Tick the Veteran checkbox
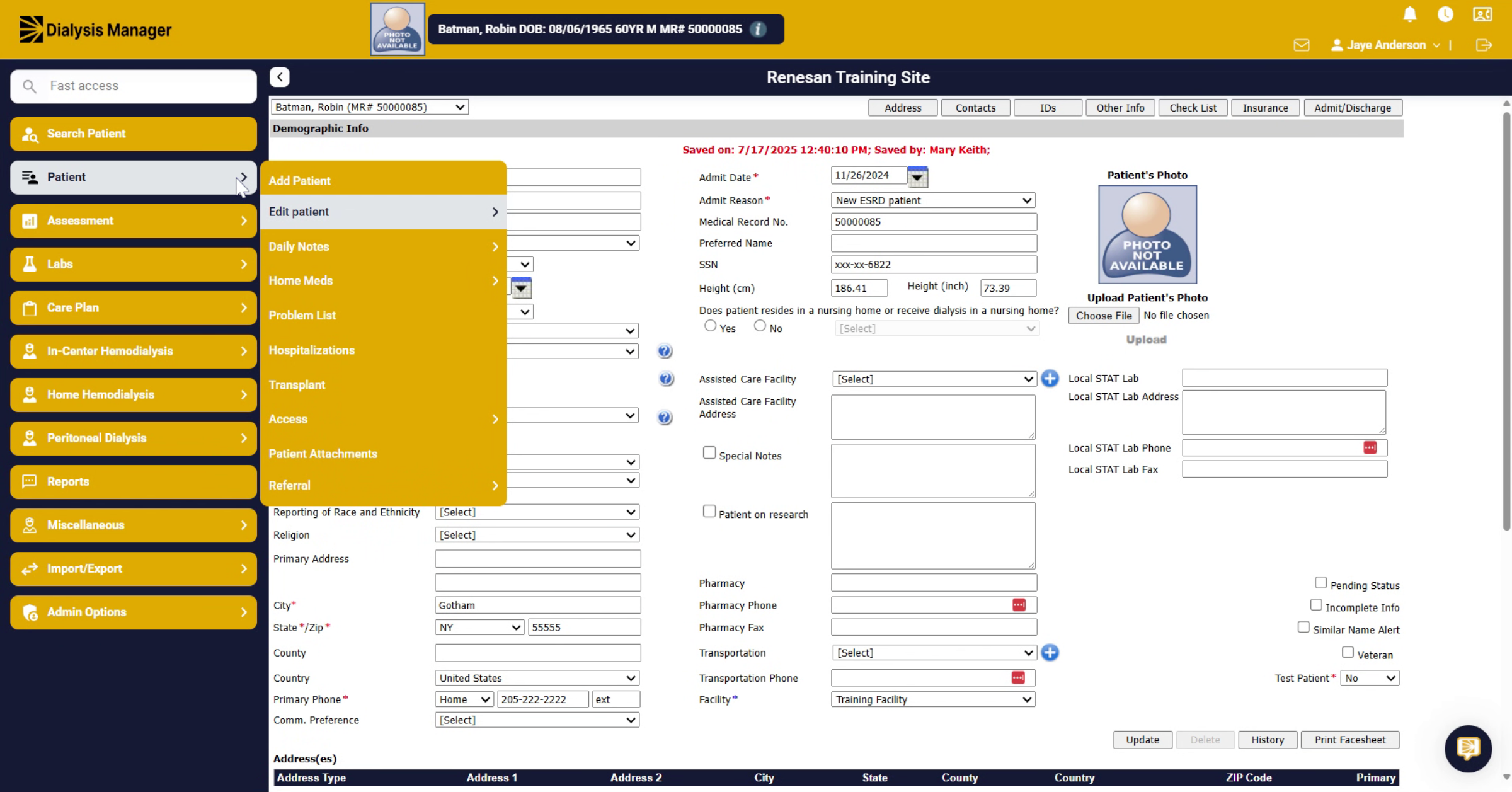 (x=1348, y=652)
